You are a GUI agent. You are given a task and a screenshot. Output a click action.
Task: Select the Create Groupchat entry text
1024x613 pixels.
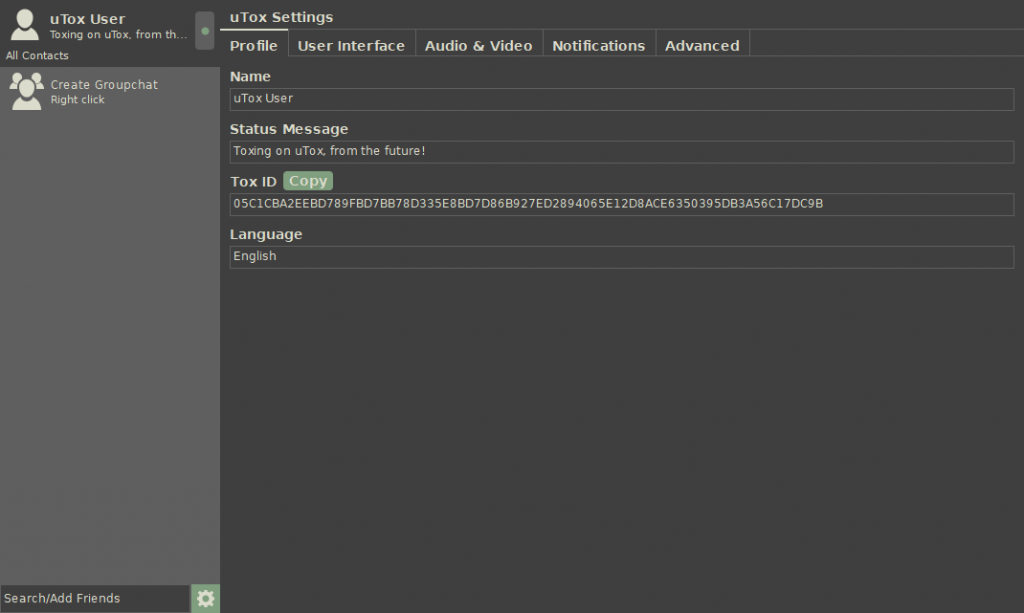coord(104,85)
